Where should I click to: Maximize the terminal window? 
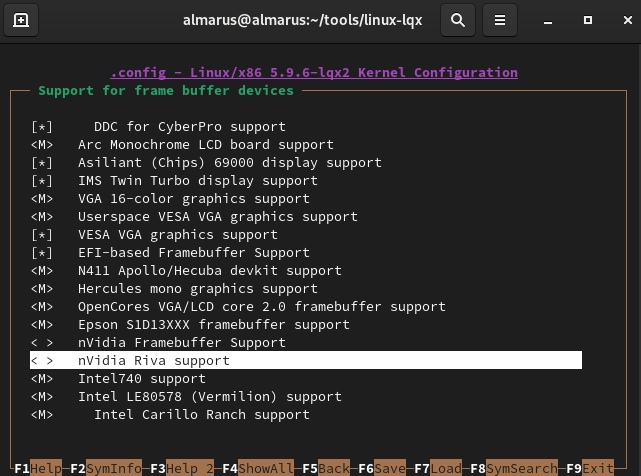tap(588, 20)
